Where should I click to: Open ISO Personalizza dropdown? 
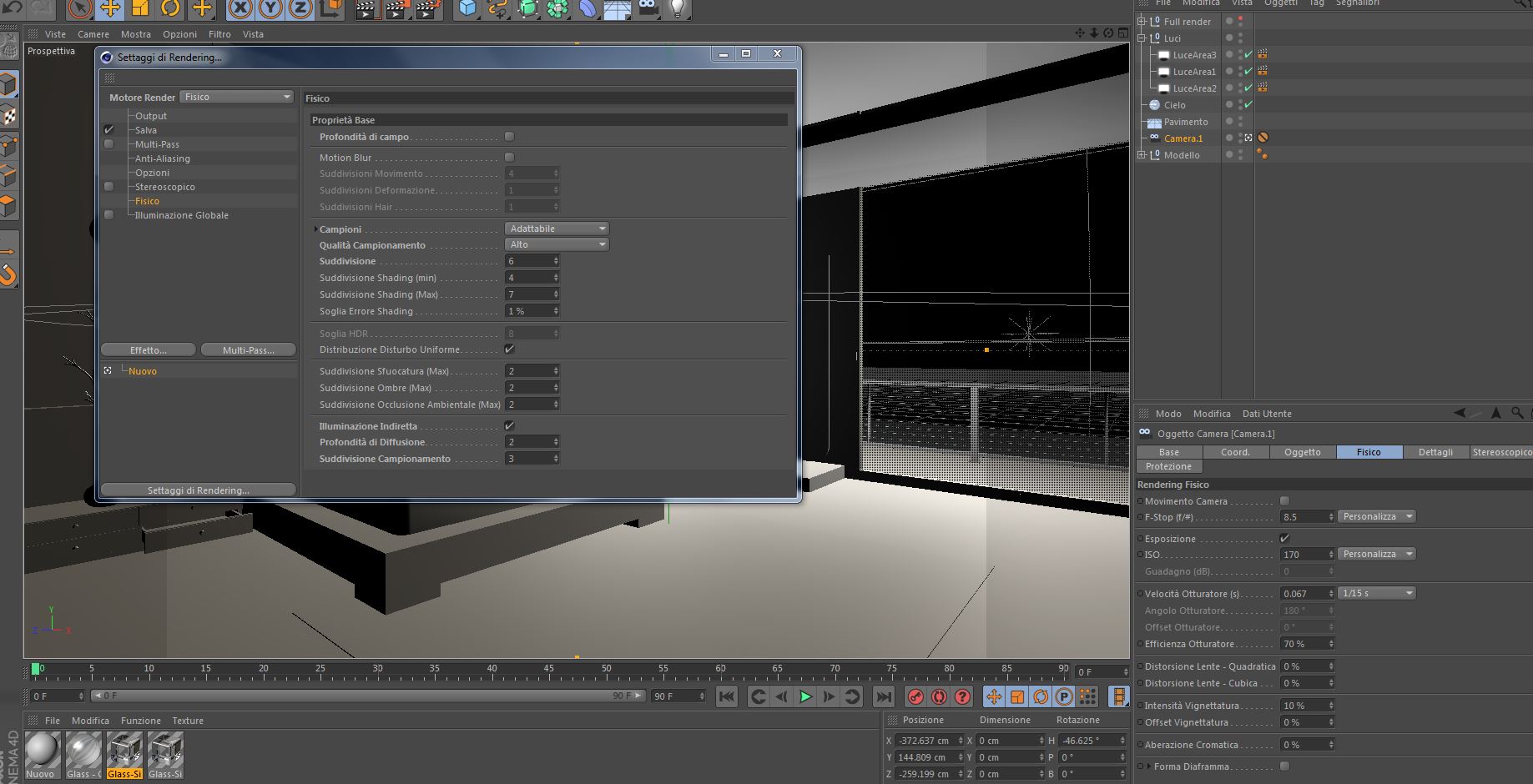[1376, 554]
